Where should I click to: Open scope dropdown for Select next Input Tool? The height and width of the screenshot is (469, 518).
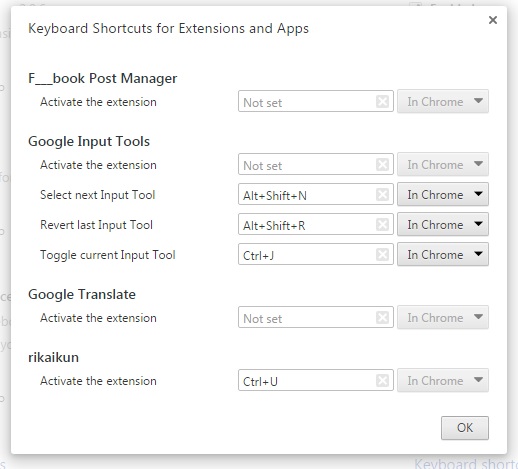click(x=443, y=194)
